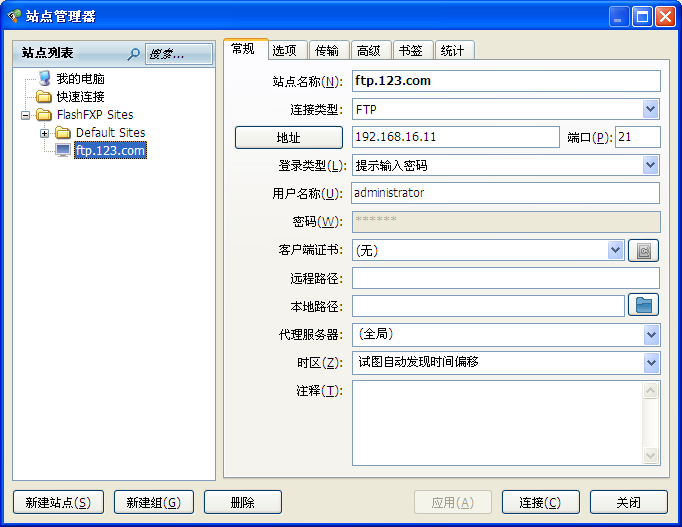682x527 pixels.
Task: Click the 应用(A) Apply button
Action: tap(453, 502)
